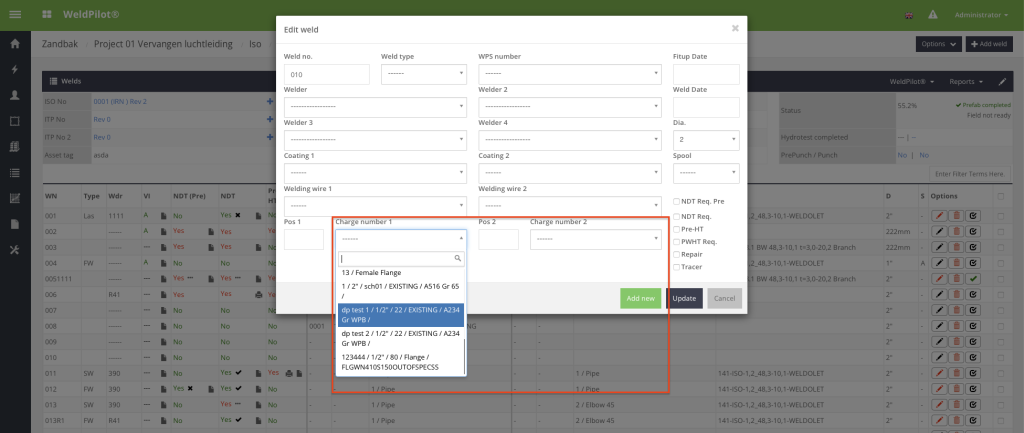The image size is (1024, 433).
Task: Choose the 'dp test 2' charge option
Action: pyautogui.click(x=400, y=338)
